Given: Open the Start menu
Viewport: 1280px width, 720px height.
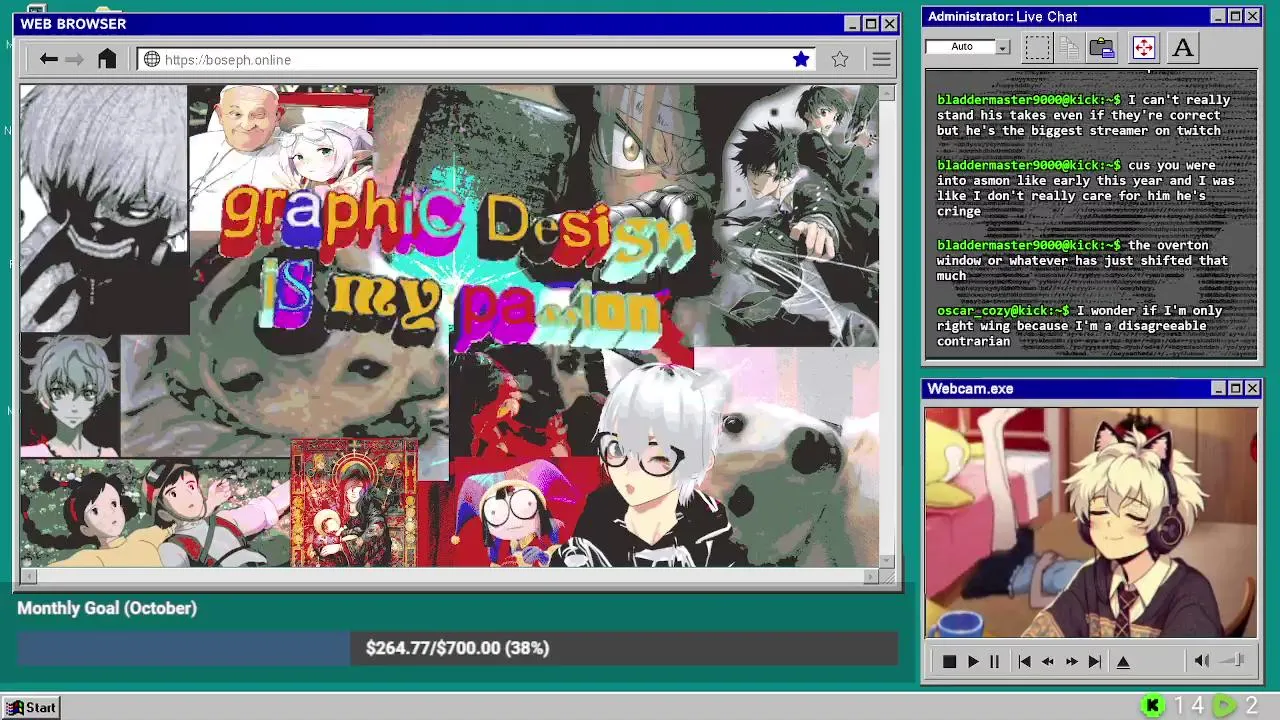Looking at the screenshot, I should pos(31,707).
